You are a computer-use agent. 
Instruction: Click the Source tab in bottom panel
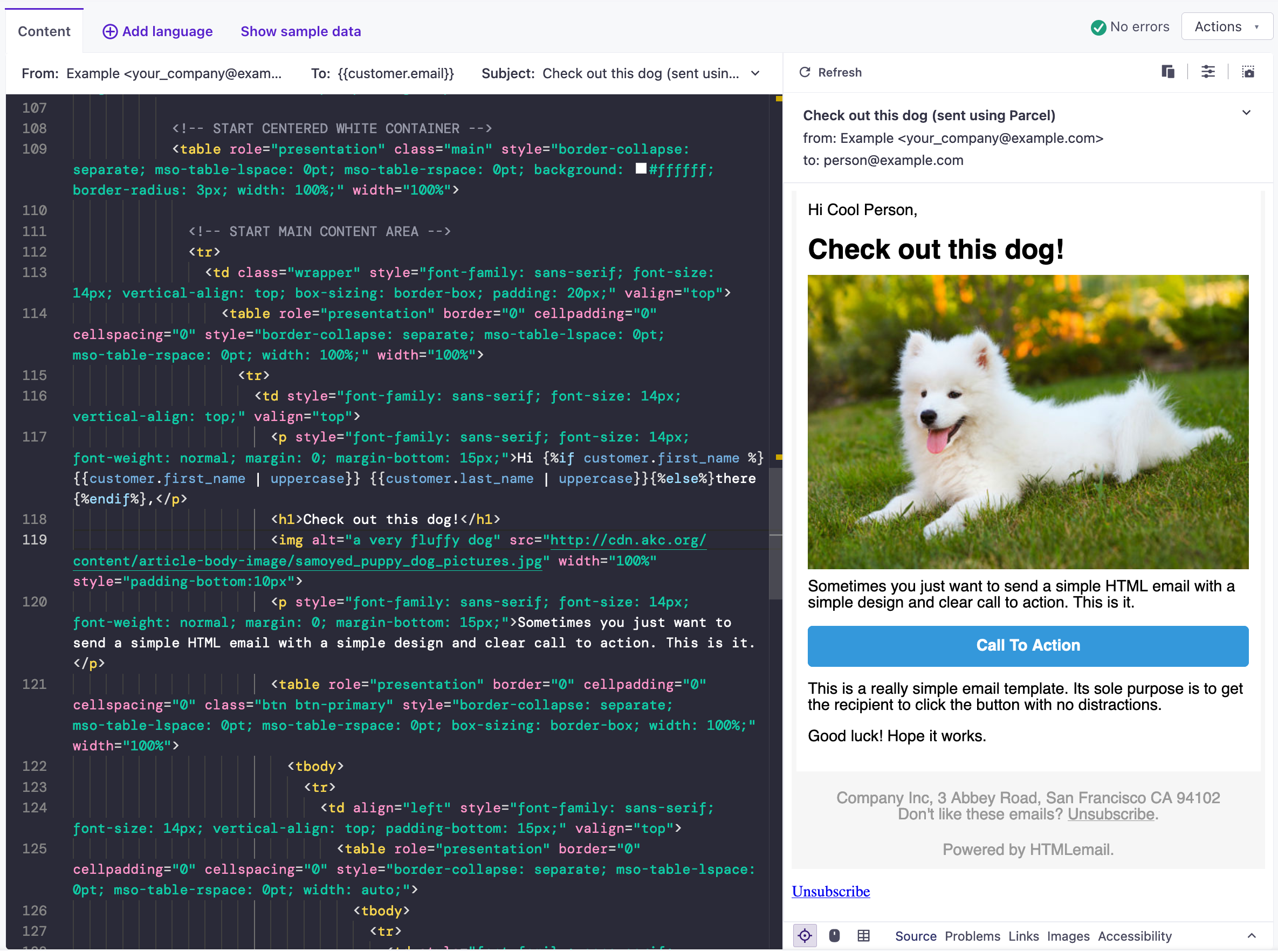pyautogui.click(x=916, y=937)
